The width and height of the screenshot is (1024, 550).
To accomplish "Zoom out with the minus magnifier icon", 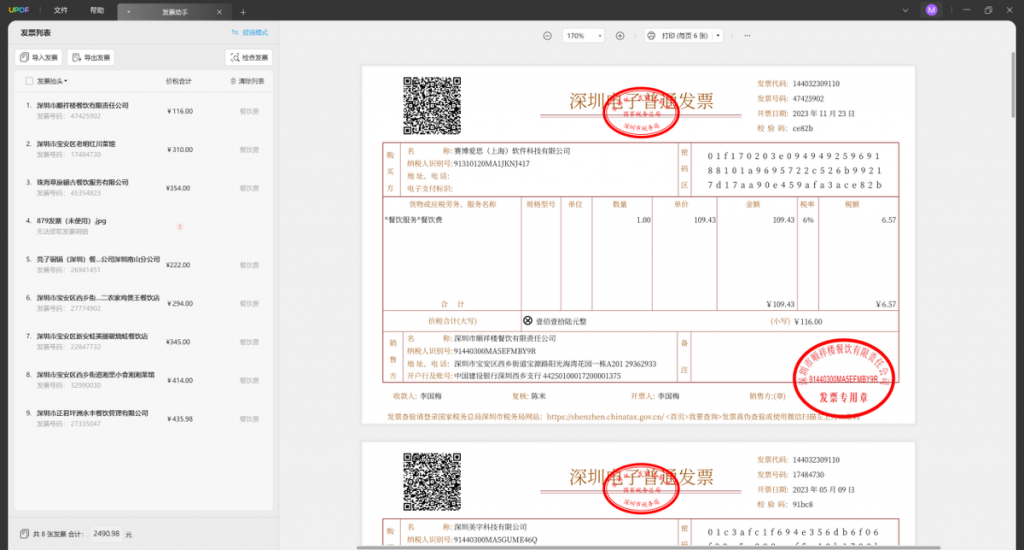I will click(x=547, y=36).
